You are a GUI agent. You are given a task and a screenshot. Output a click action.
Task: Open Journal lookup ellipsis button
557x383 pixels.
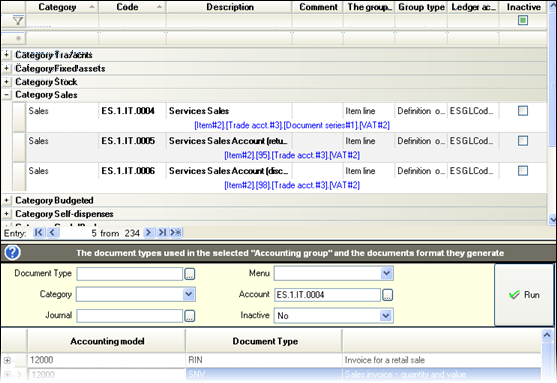coord(190,315)
